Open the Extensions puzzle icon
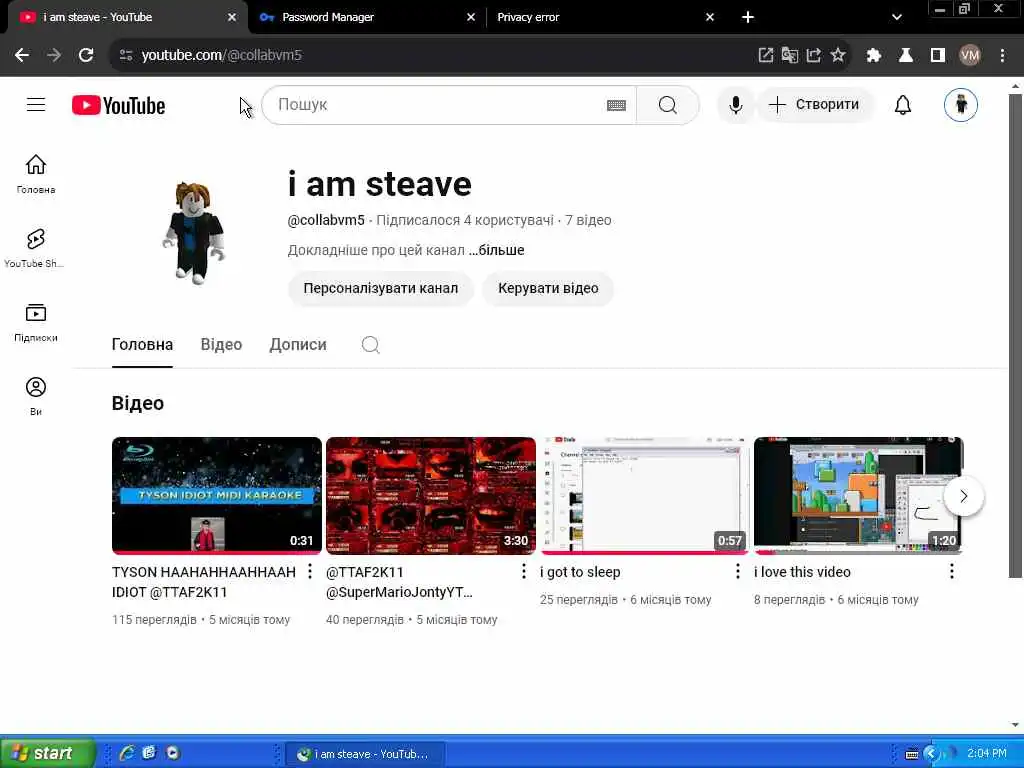This screenshot has width=1024, height=768. (x=874, y=56)
